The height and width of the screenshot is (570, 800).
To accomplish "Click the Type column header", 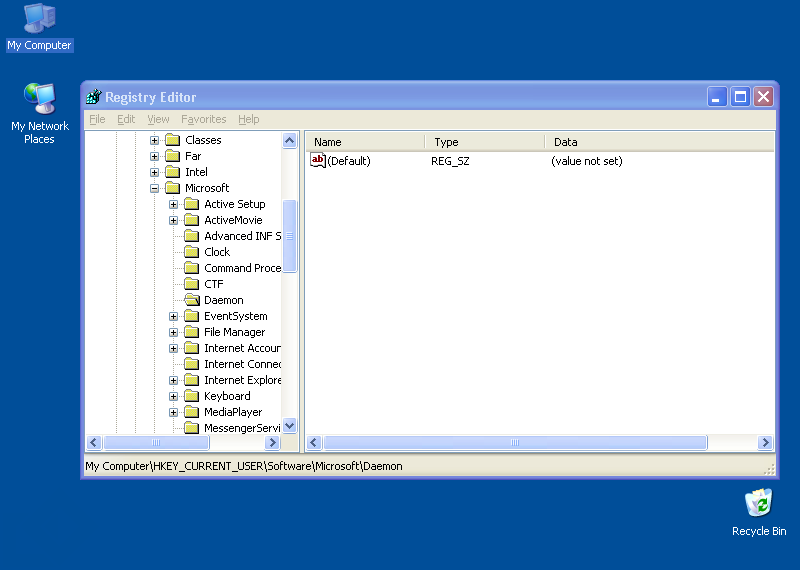I will point(485,142).
